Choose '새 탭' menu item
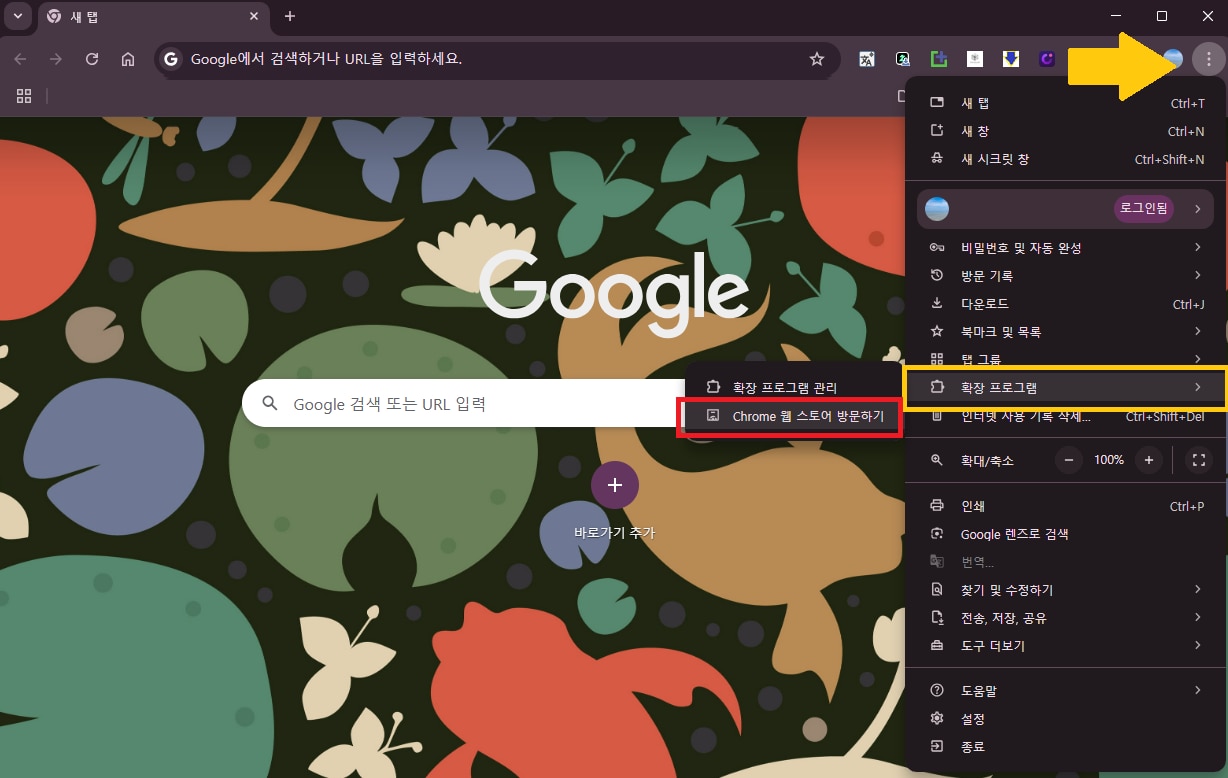 coord(1066,103)
